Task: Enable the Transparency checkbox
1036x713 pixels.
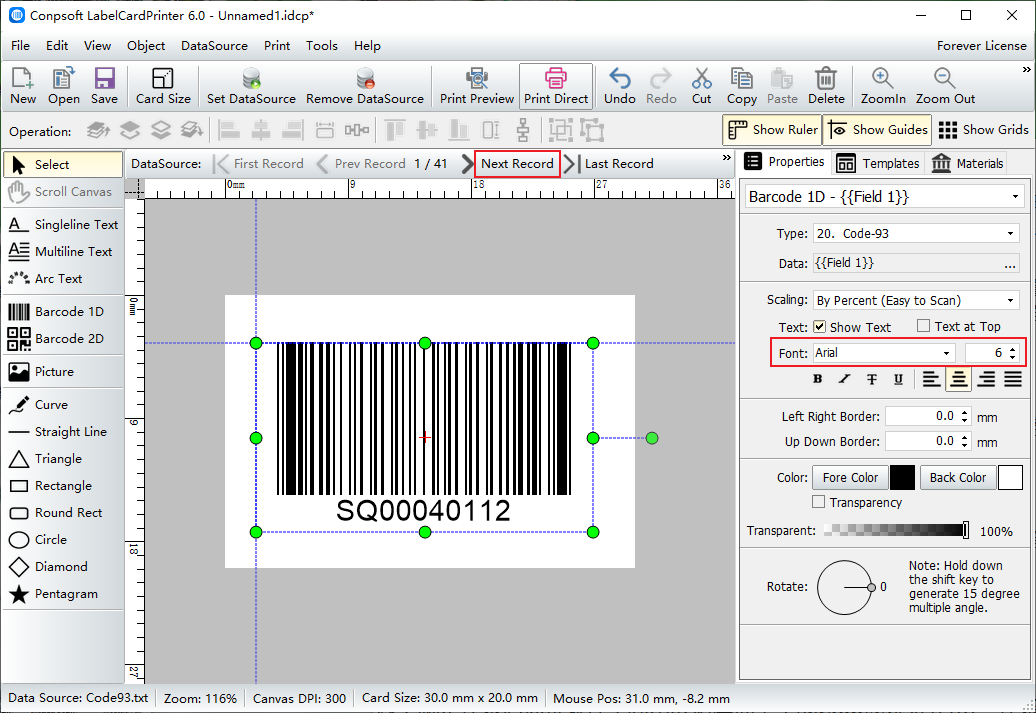Action: [x=819, y=502]
